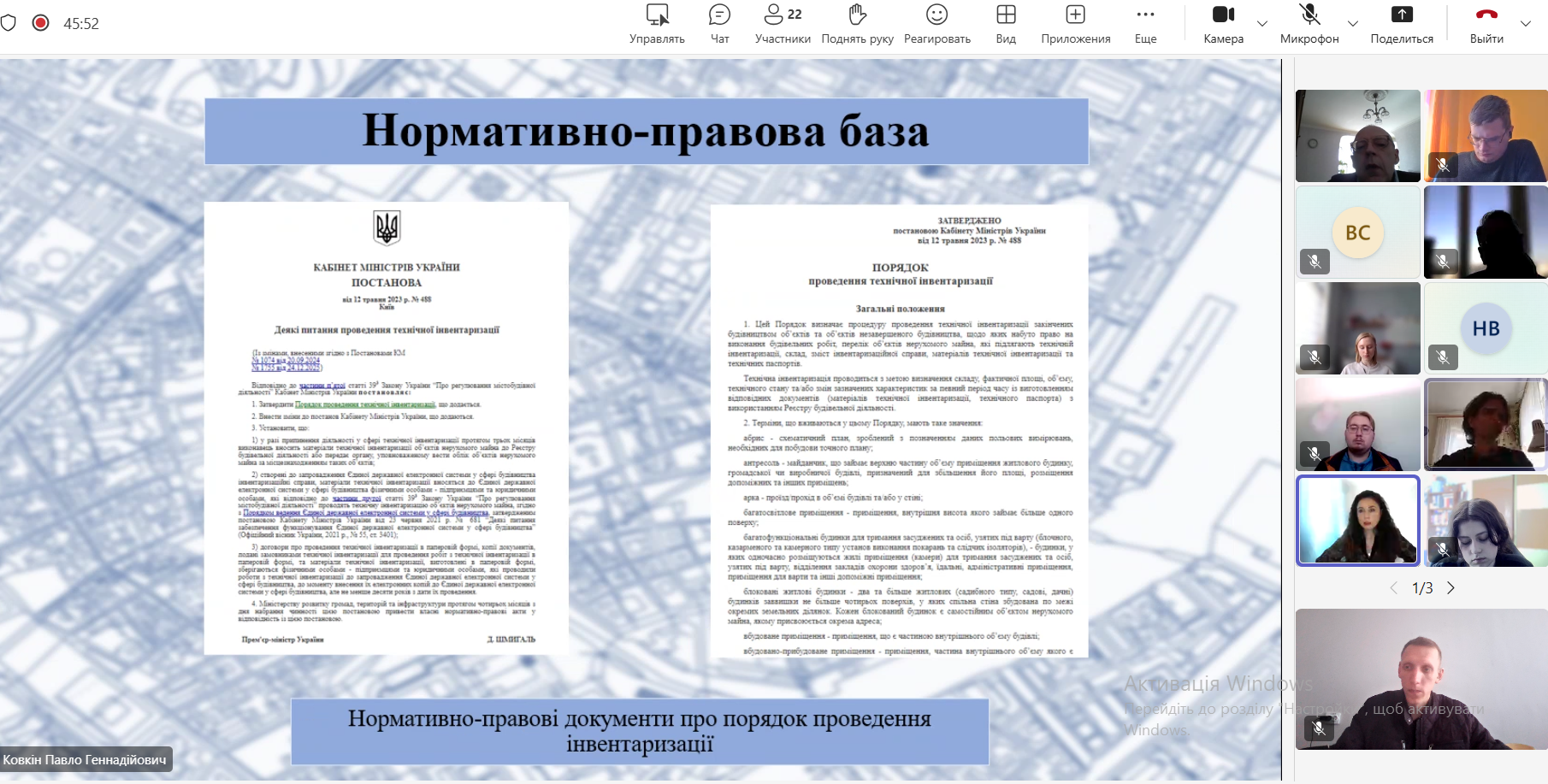
Task: Open the Чат chat panel
Action: [719, 24]
